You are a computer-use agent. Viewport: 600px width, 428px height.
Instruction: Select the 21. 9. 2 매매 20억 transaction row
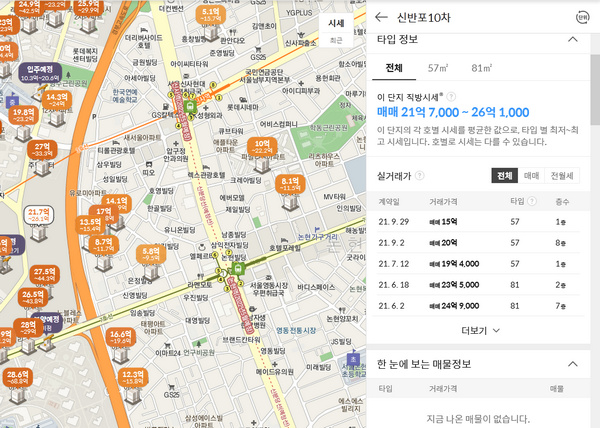(478, 242)
